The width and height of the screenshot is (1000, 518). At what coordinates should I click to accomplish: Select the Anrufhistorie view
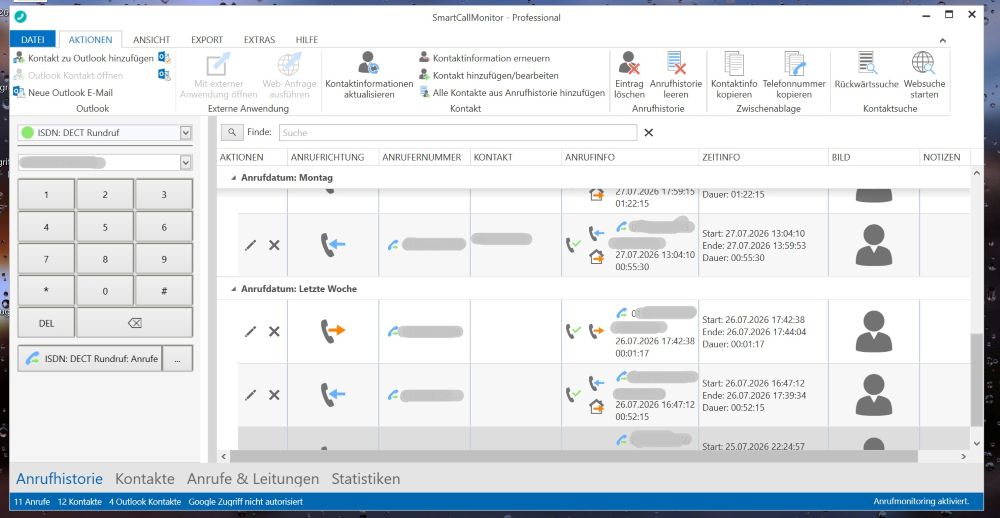pos(59,478)
